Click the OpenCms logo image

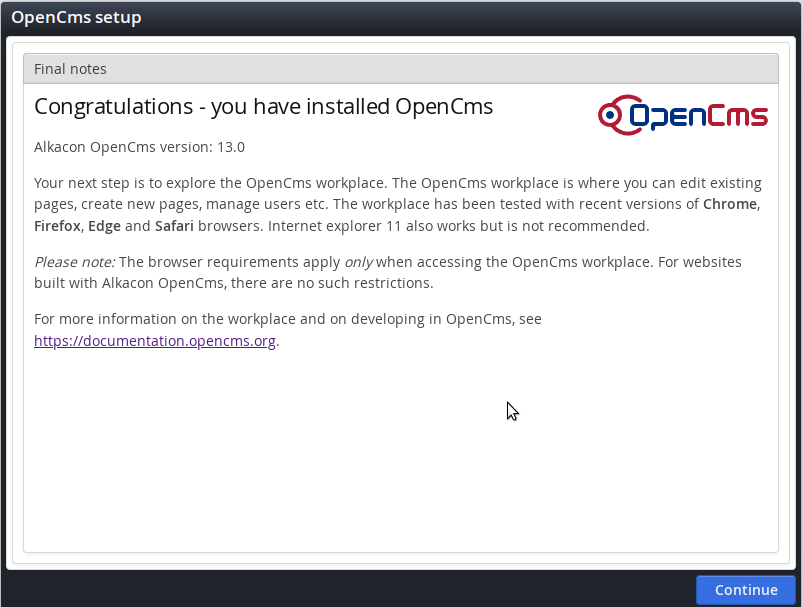pos(683,116)
